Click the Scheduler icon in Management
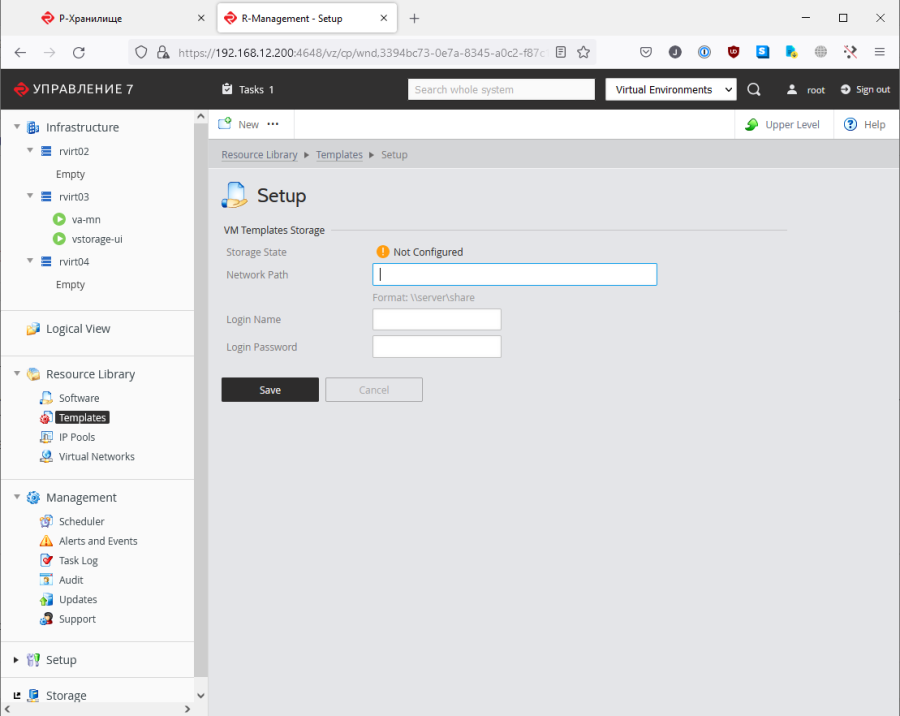 [46, 522]
